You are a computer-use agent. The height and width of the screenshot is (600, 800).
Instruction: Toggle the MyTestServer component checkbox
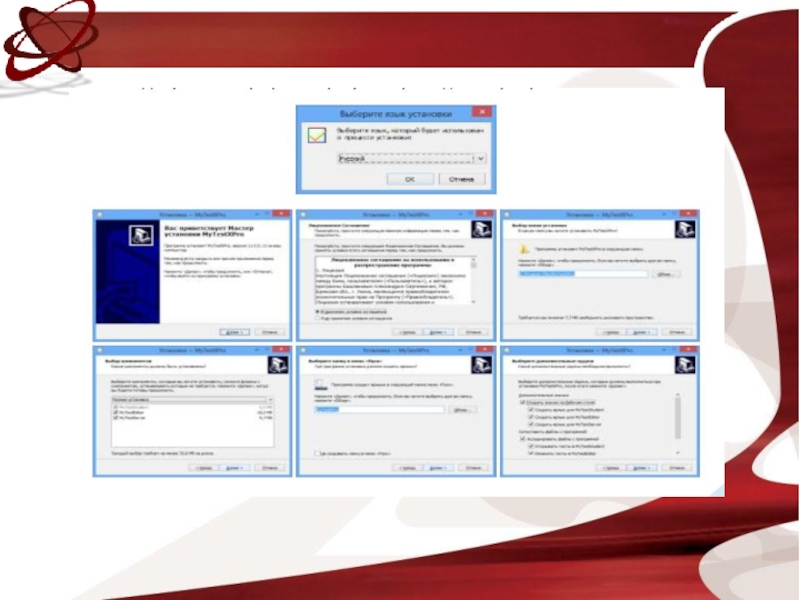(116, 418)
